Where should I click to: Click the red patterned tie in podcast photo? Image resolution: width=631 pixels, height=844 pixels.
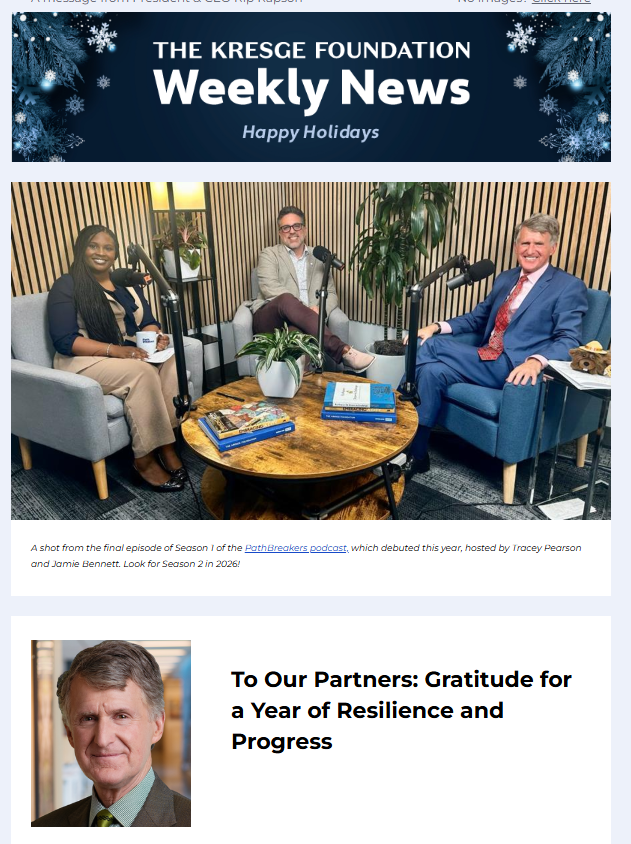(x=501, y=321)
